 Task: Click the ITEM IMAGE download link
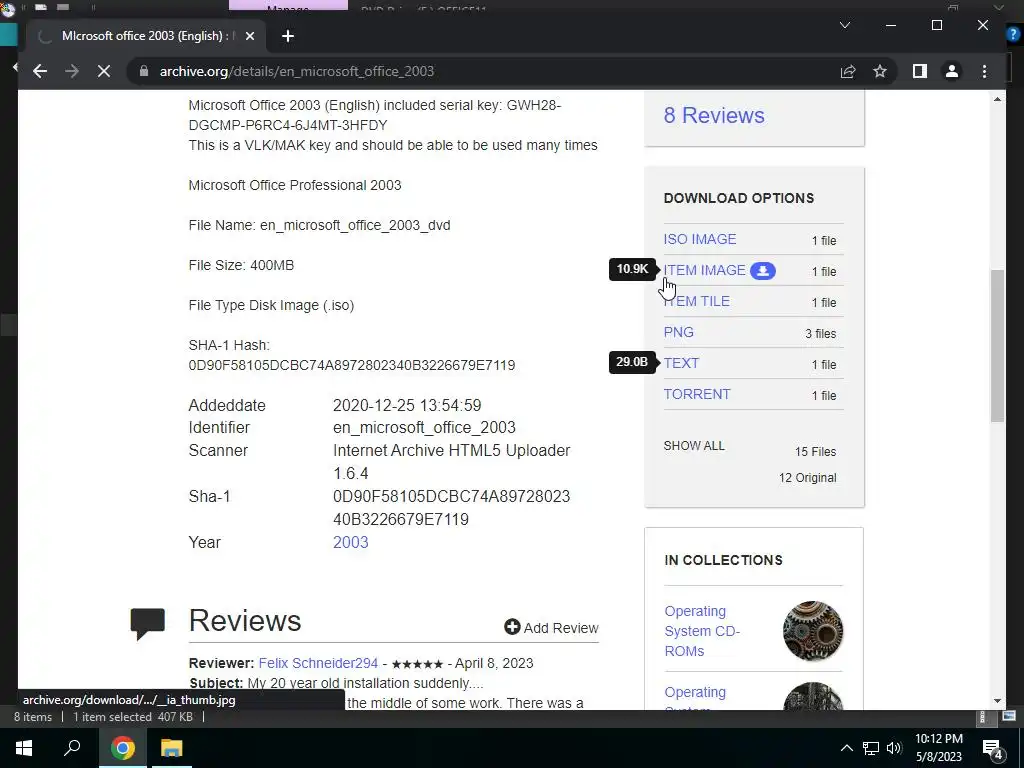tap(704, 270)
